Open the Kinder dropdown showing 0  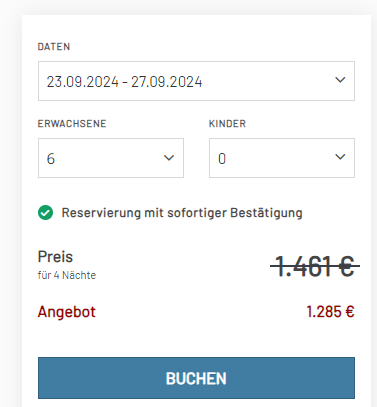tap(282, 158)
